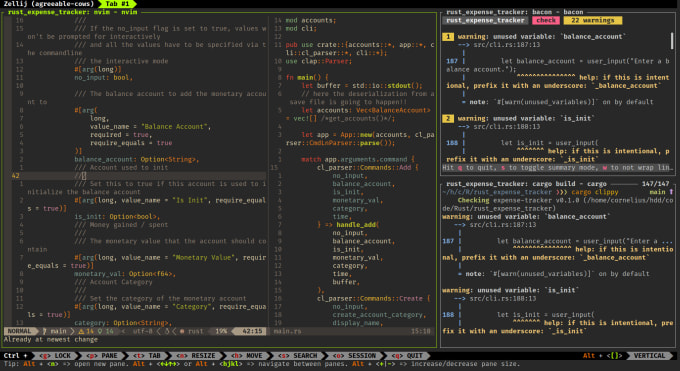This screenshot has width=680, height=371.
Task: Click 'mod cli;' in main.rs
Action: (301, 29)
